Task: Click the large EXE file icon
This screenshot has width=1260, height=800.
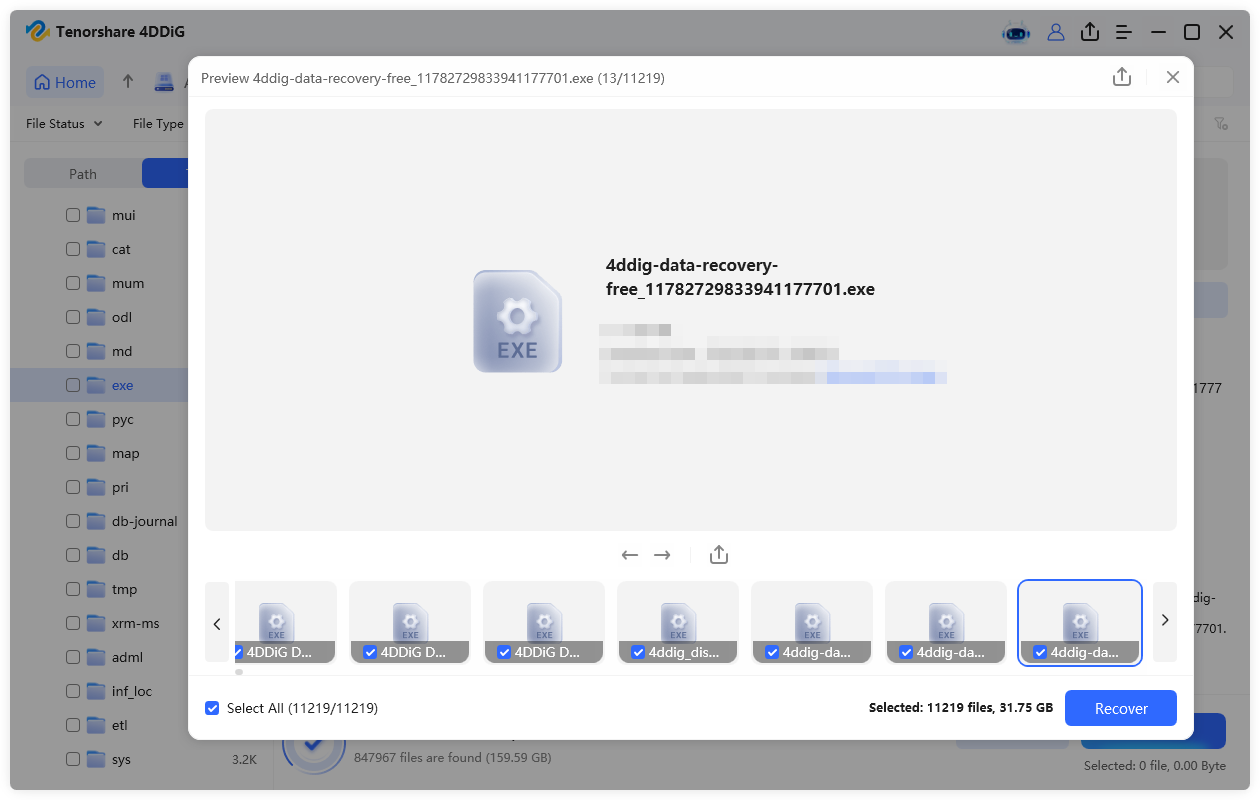Action: point(517,321)
